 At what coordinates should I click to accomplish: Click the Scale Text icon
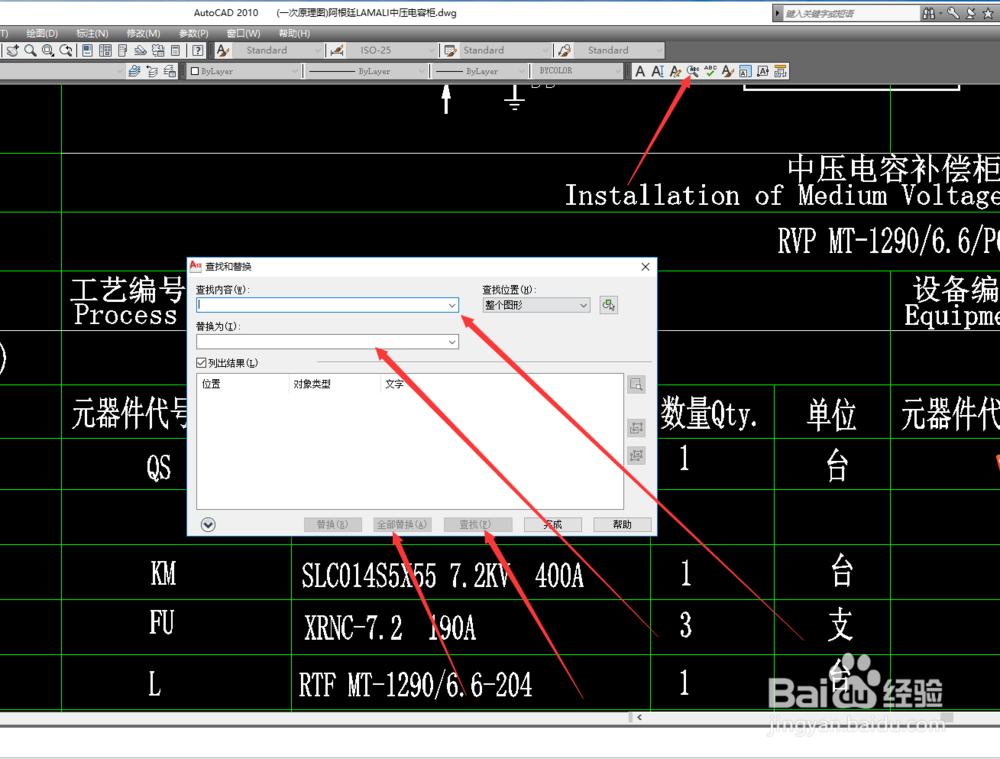[745, 71]
